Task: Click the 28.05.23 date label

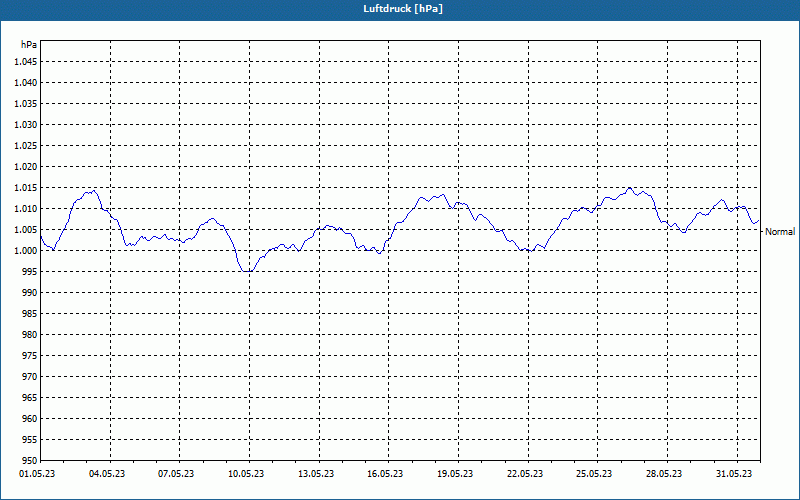Action: (664, 474)
